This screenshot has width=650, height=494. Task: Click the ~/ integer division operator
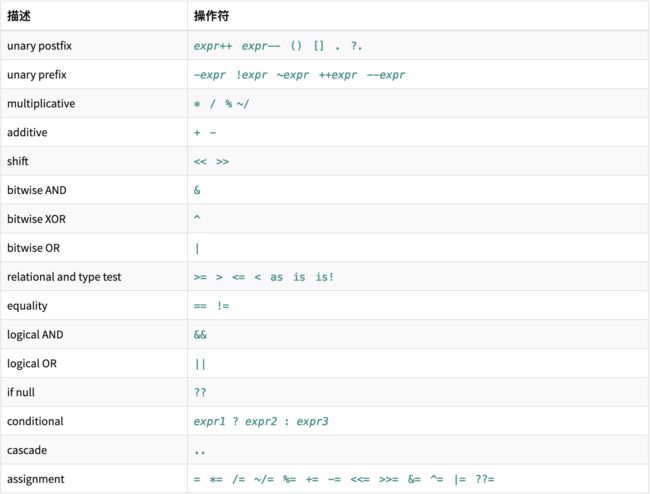click(x=243, y=104)
